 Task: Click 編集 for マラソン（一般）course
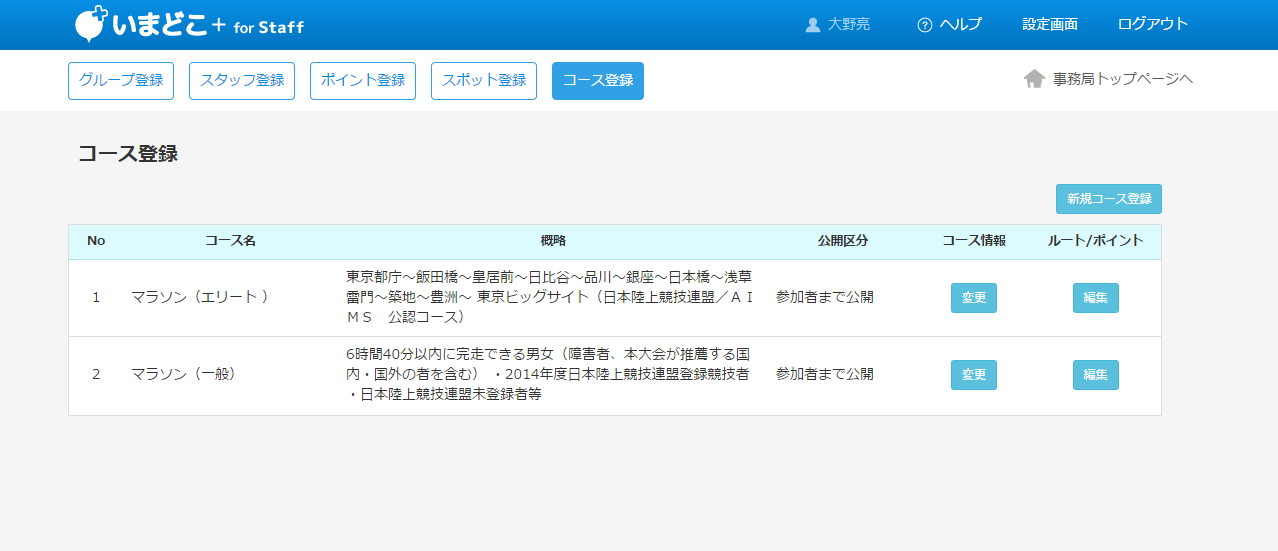coord(1095,375)
